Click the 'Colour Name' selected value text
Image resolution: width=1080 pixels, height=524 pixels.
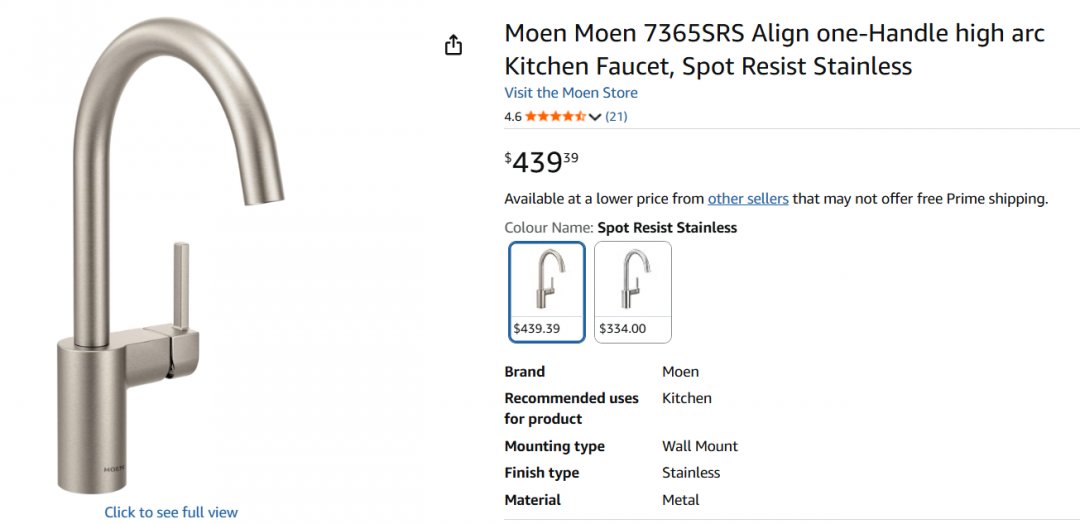(666, 227)
